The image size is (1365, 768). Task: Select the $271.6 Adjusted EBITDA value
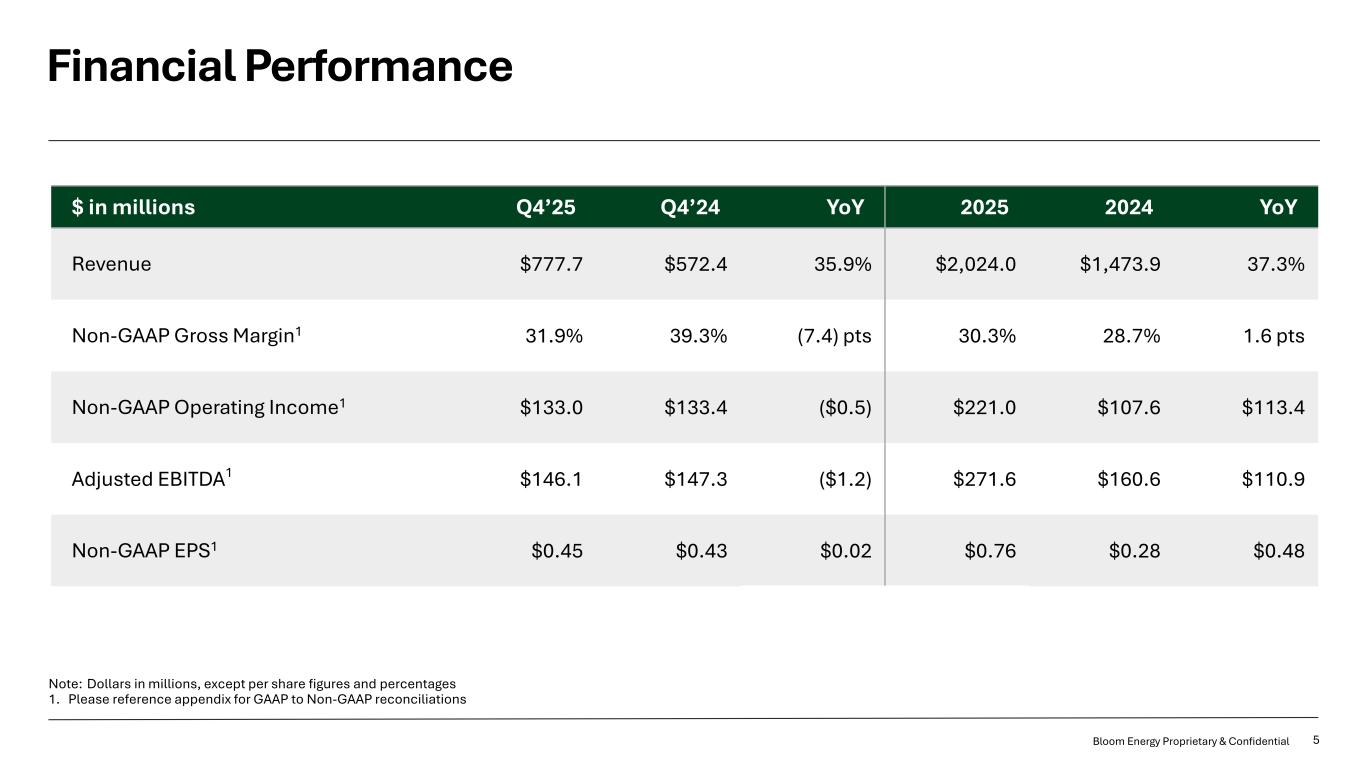[x=986, y=479]
